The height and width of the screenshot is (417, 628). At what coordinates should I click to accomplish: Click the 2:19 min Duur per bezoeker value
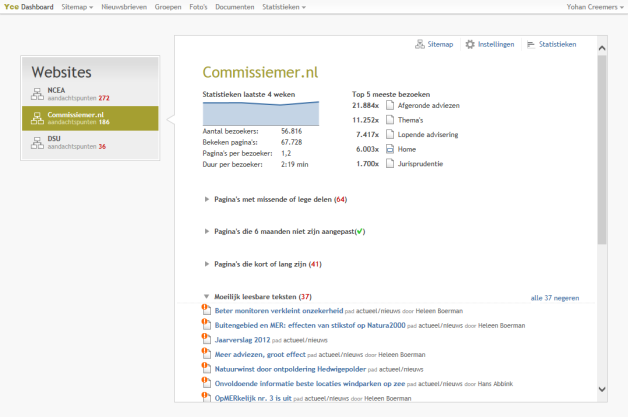point(295,164)
